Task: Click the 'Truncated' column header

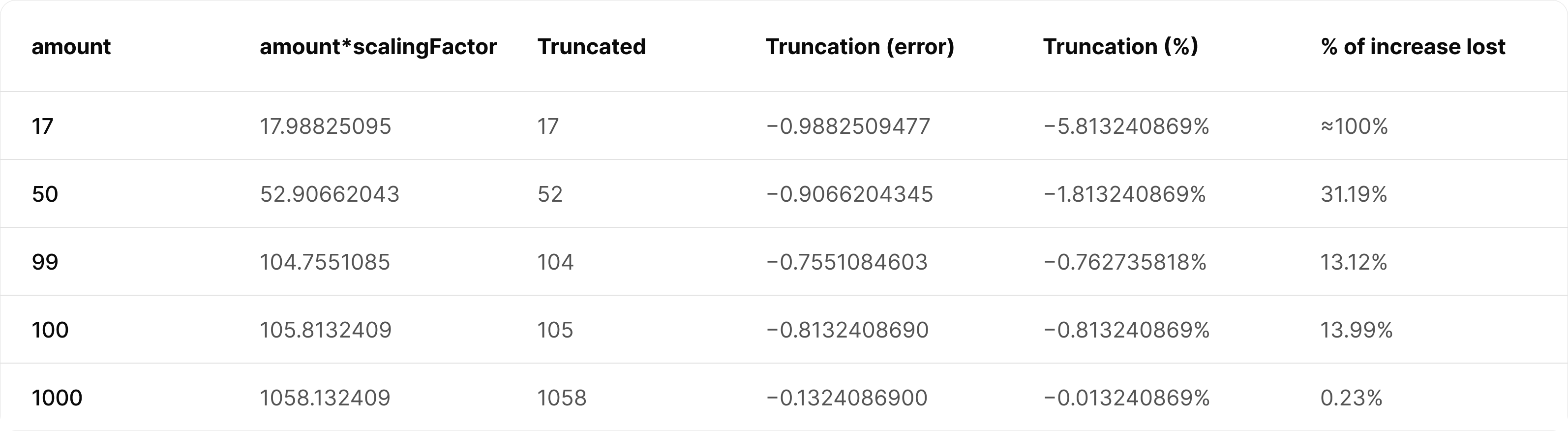Action: pos(591,47)
